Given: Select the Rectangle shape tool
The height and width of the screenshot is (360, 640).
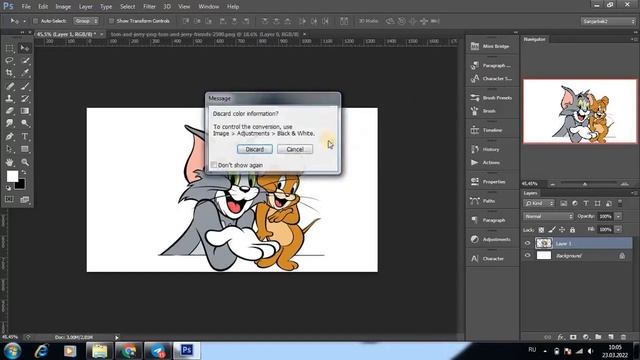Looking at the screenshot, I should tap(25, 149).
